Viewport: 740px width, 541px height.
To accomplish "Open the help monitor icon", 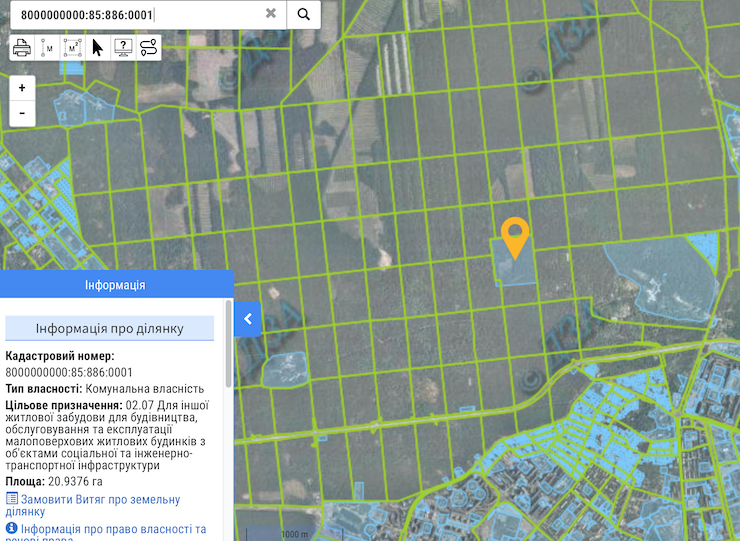I will (123, 47).
